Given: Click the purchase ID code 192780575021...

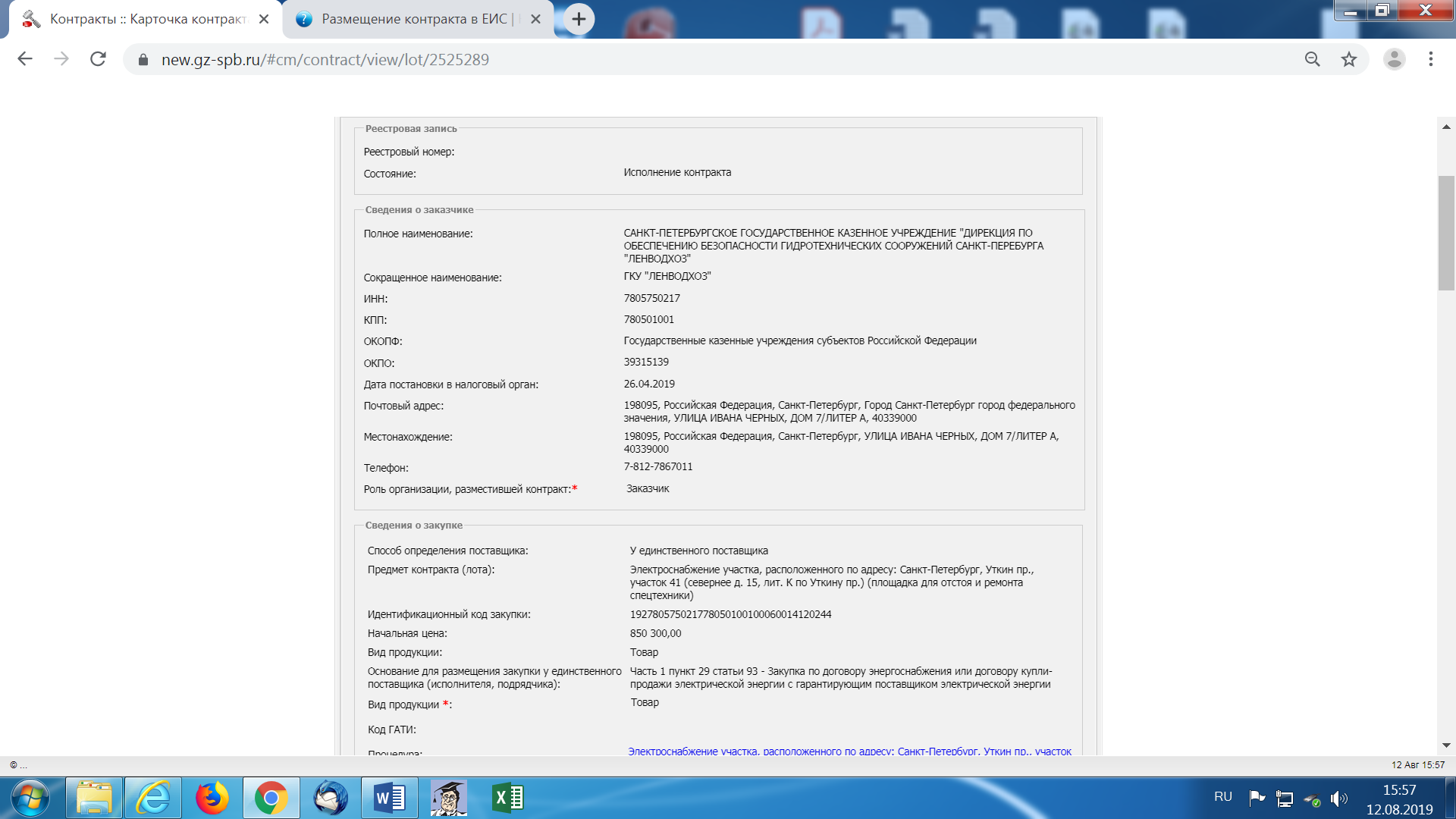Looking at the screenshot, I should tap(730, 614).
